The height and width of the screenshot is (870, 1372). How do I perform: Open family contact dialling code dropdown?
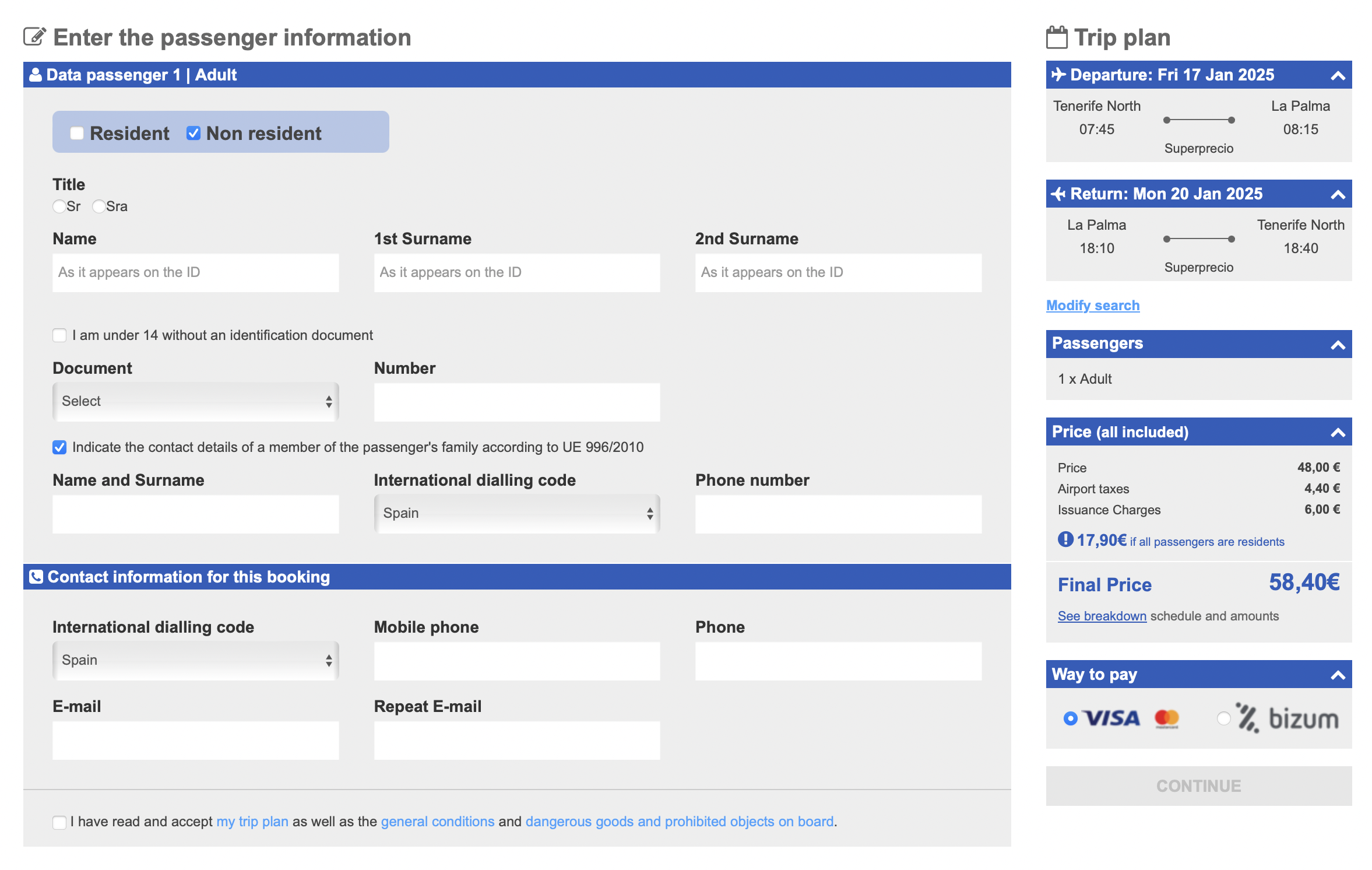point(517,513)
